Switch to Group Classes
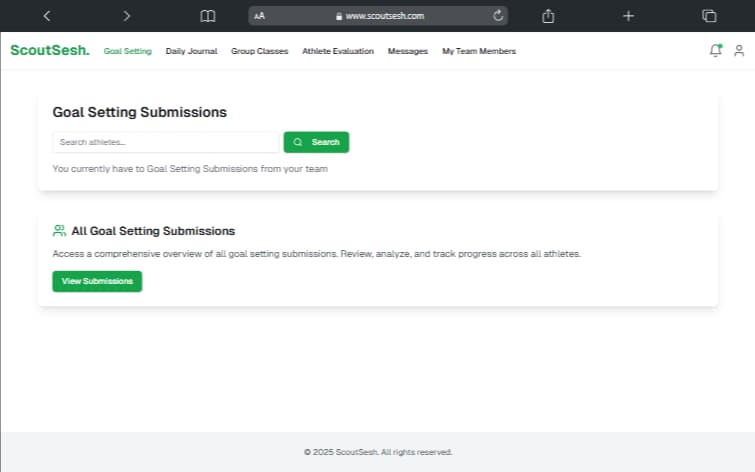 [259, 51]
